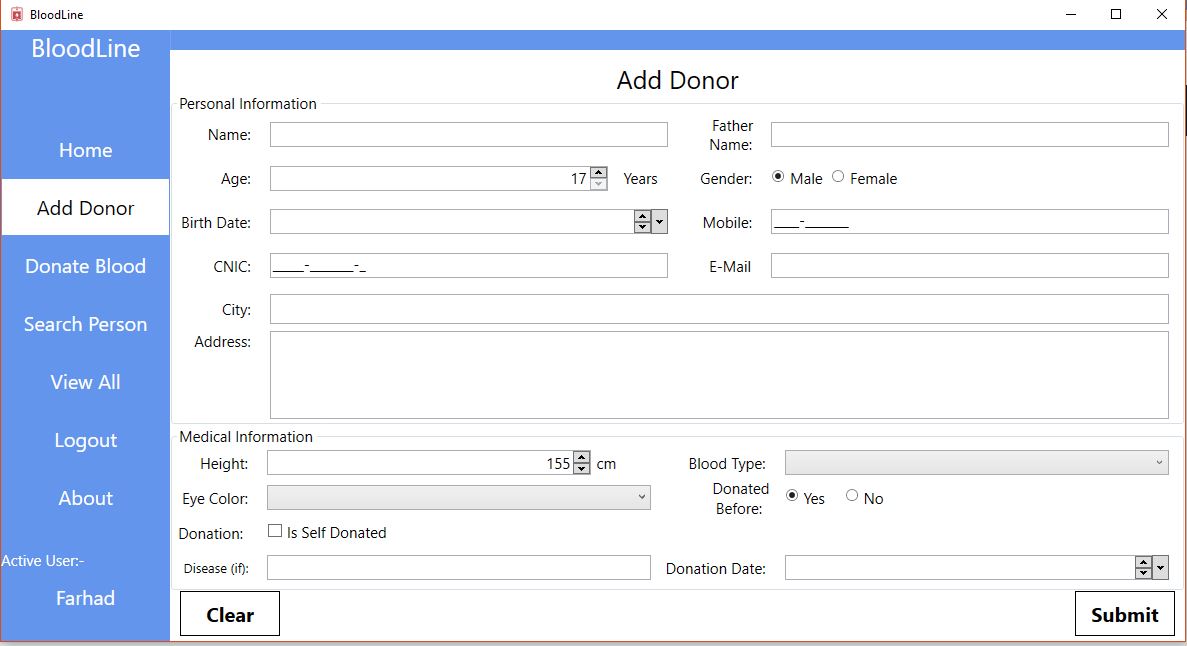
Task: Click the active user name Farhad
Action: (x=86, y=598)
